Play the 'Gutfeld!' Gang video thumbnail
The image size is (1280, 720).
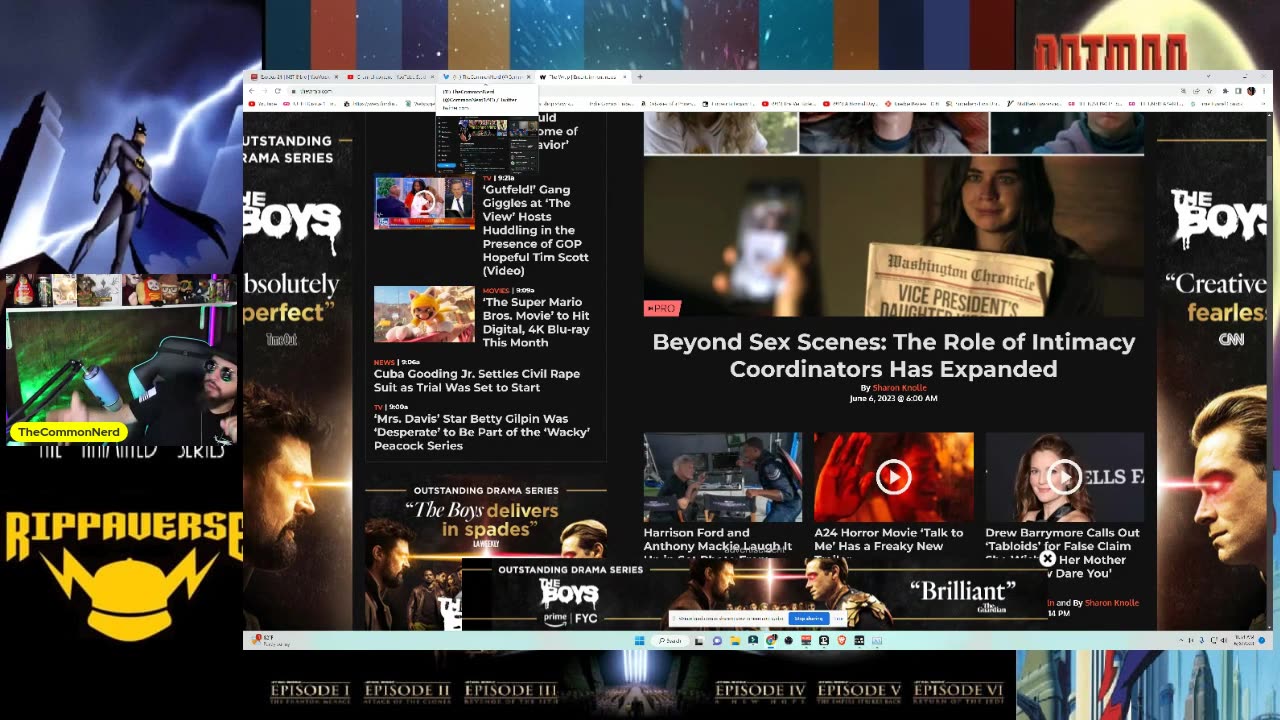point(424,202)
